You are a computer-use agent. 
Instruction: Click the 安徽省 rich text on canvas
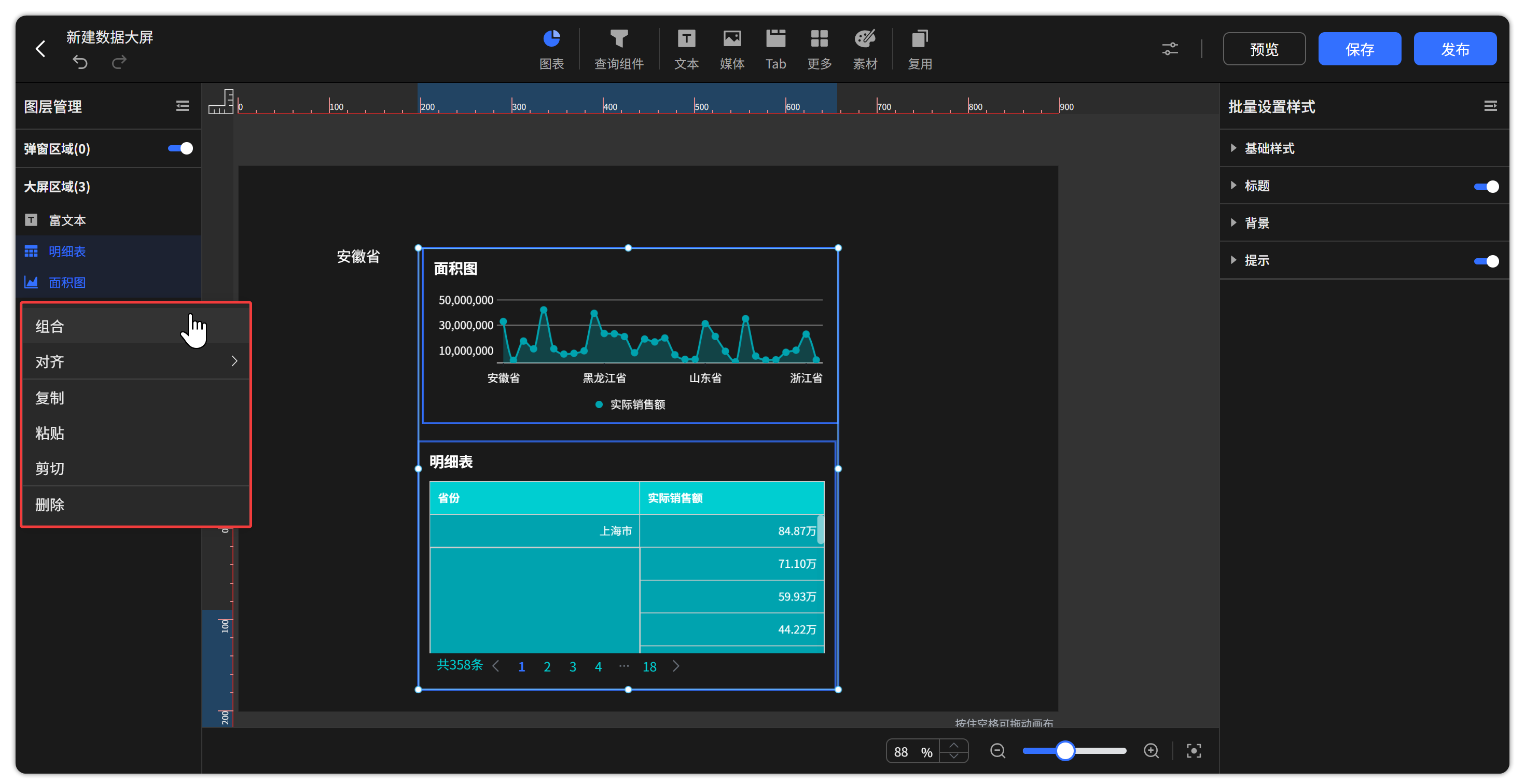coord(358,256)
